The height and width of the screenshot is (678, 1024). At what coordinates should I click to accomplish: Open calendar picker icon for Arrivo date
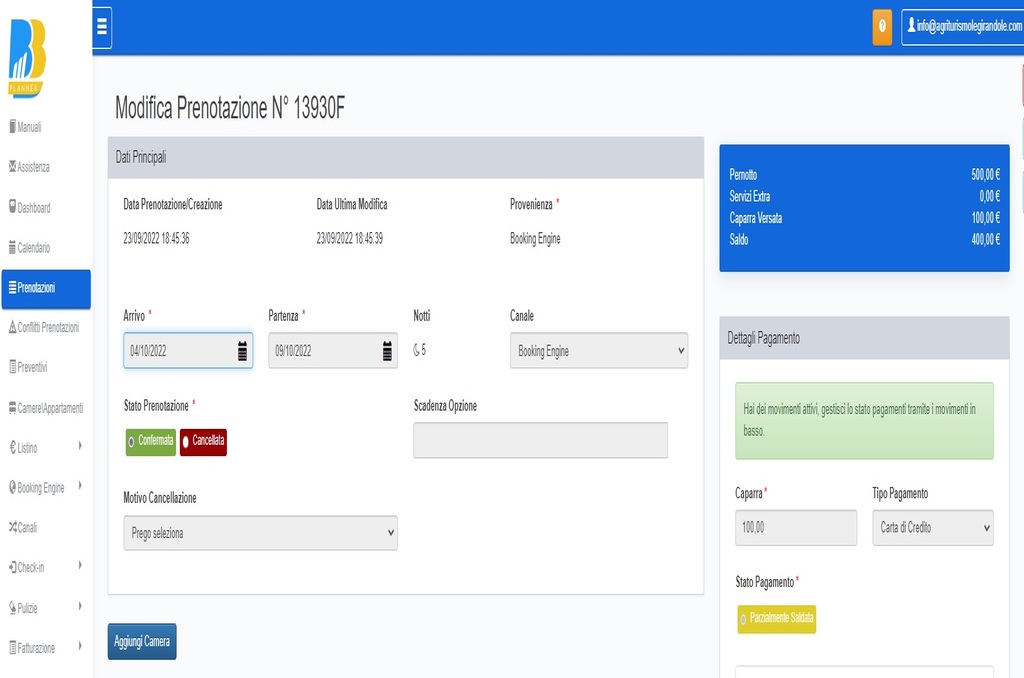click(x=242, y=351)
